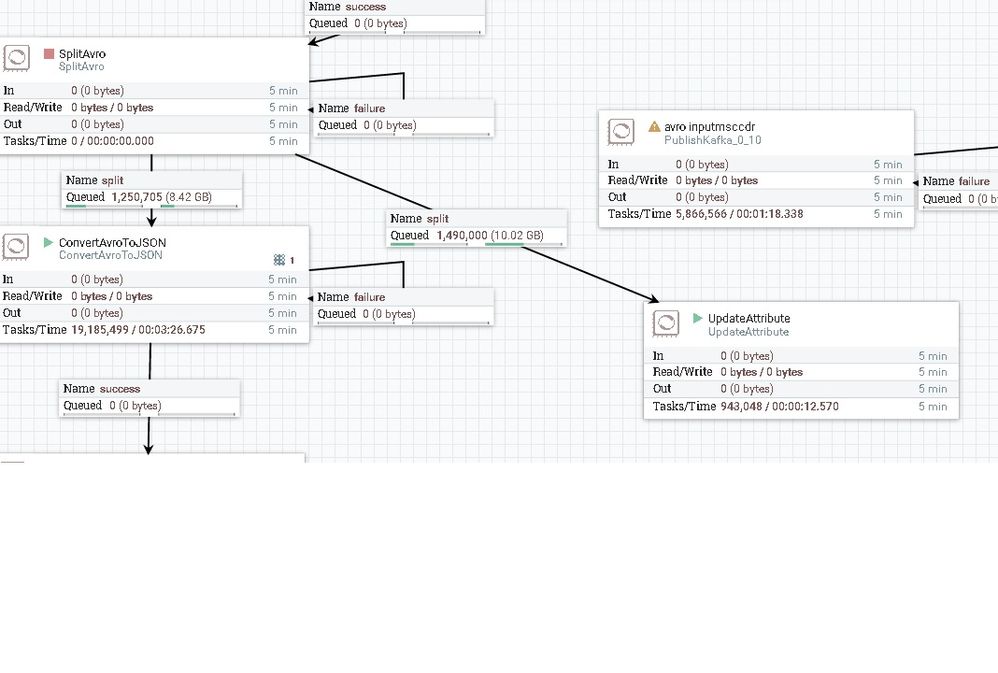
Task: Click the 'Read/Write' row of avro inputmsccdr
Action: point(756,181)
